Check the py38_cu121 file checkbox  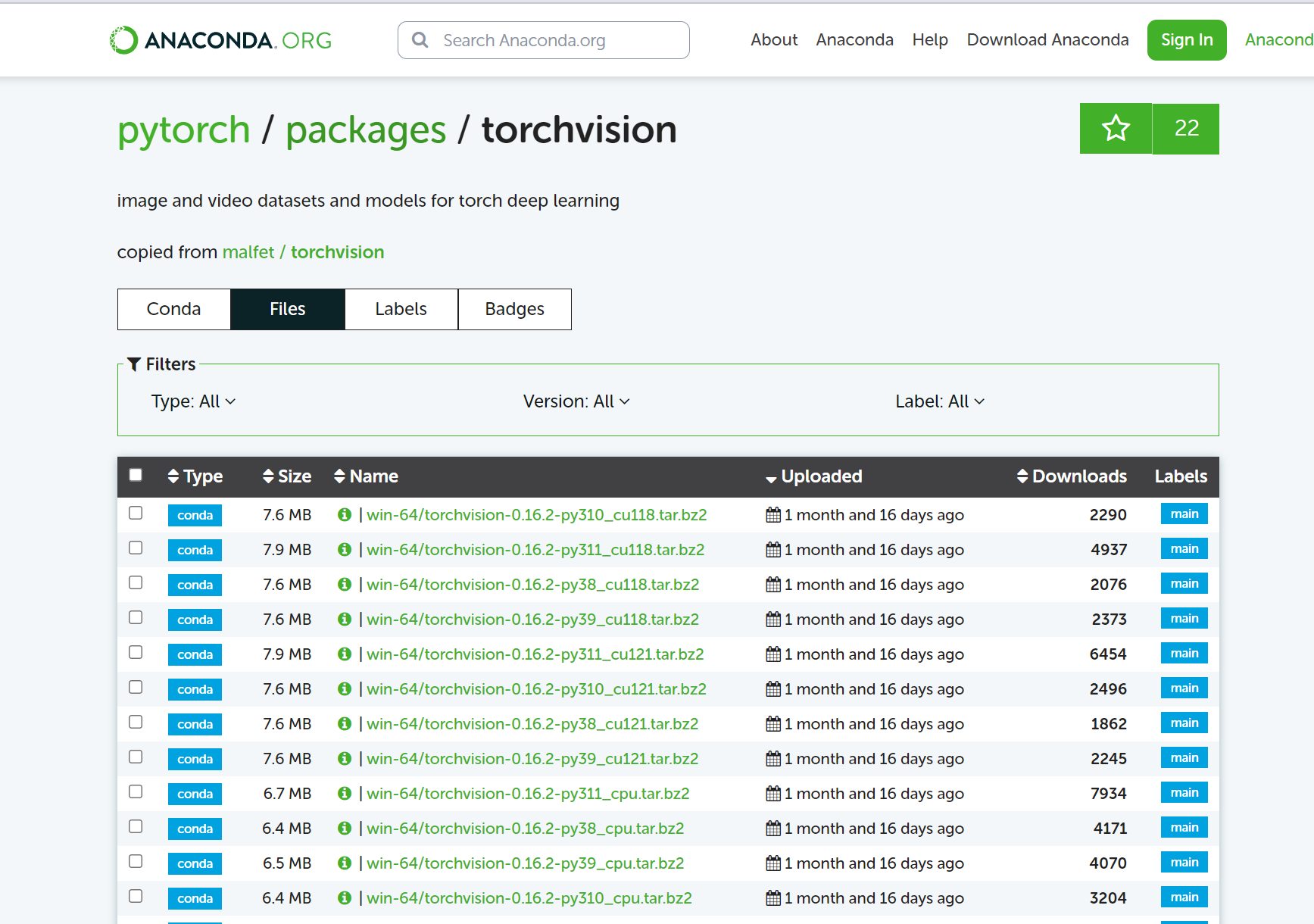[x=136, y=722]
